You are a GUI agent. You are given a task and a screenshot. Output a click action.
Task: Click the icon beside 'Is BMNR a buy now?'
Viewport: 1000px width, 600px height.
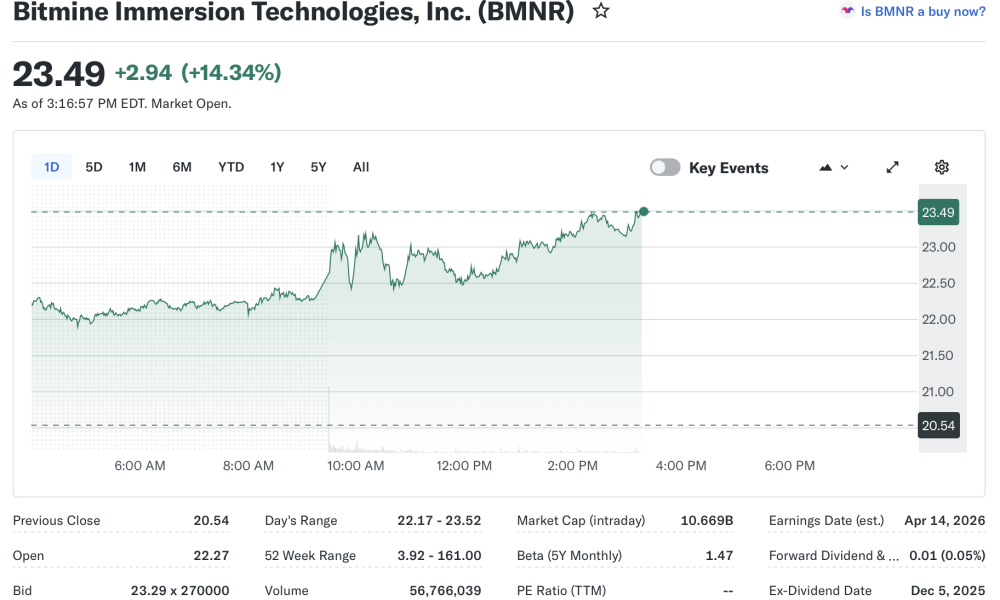[x=847, y=11]
